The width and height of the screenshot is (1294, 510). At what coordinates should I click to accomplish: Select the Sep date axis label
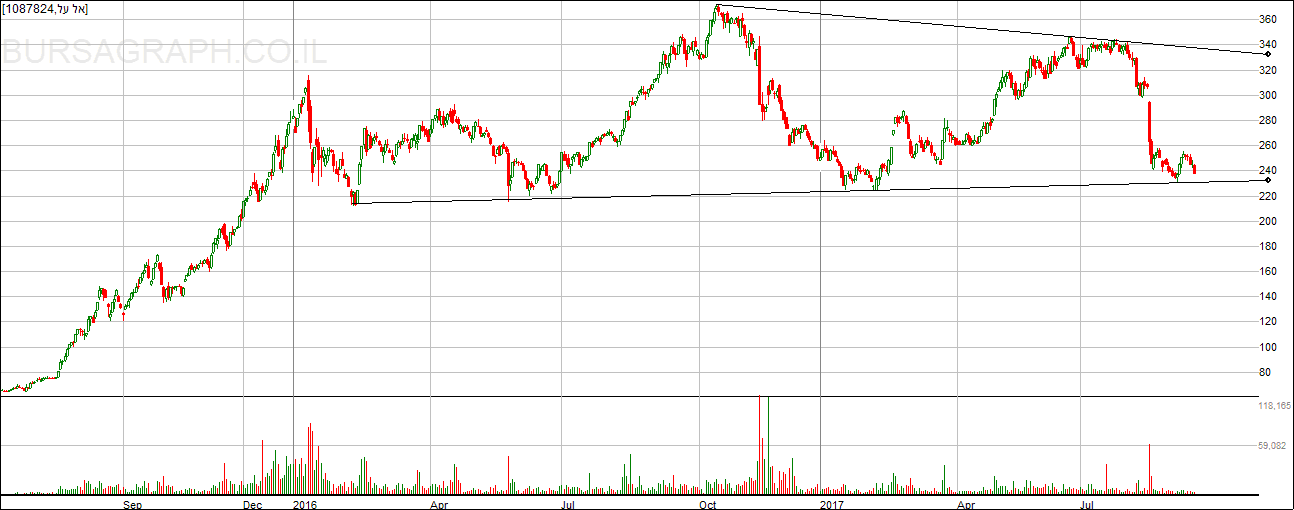tap(133, 504)
